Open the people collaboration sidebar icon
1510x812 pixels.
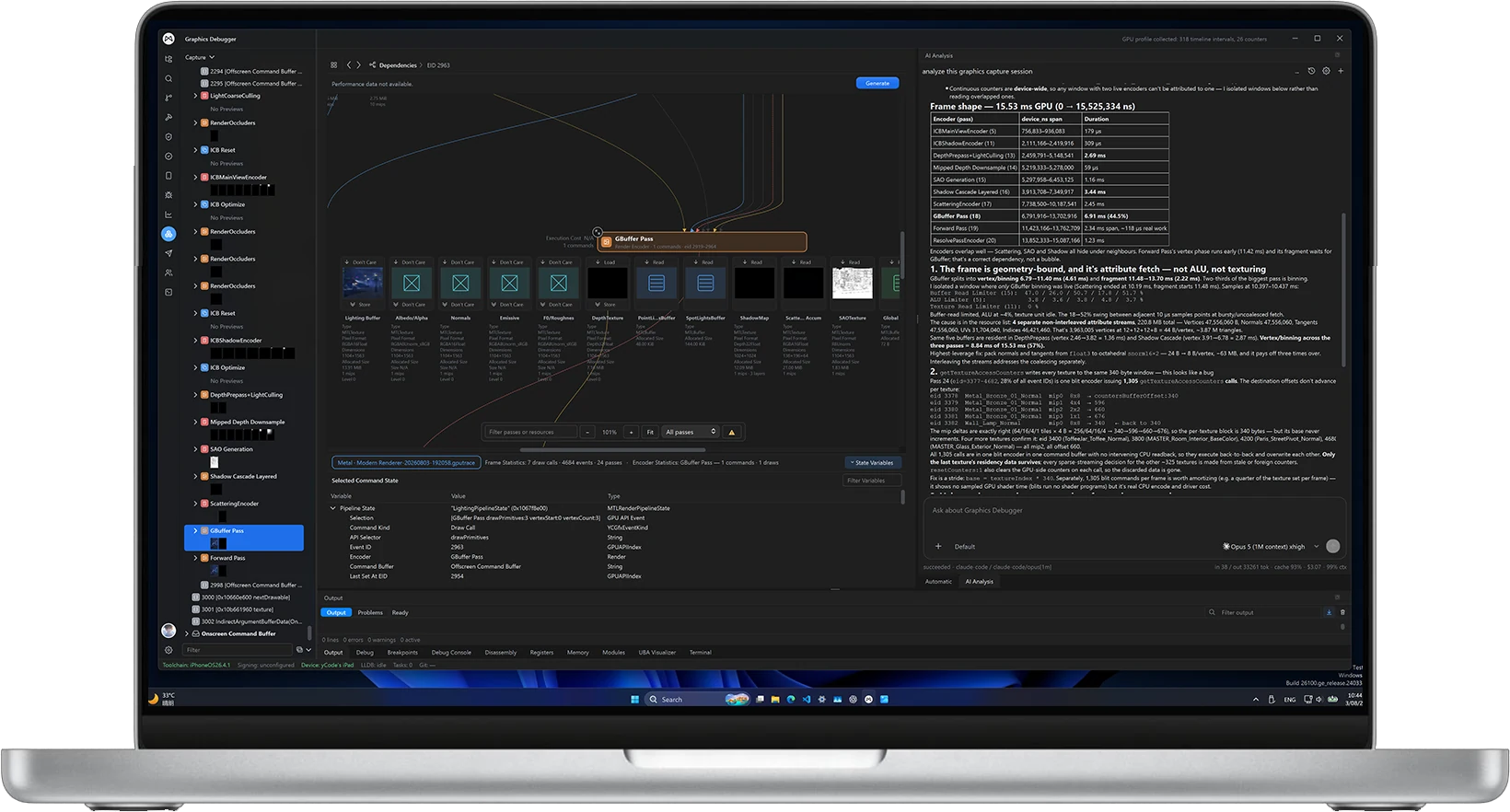pos(168,273)
